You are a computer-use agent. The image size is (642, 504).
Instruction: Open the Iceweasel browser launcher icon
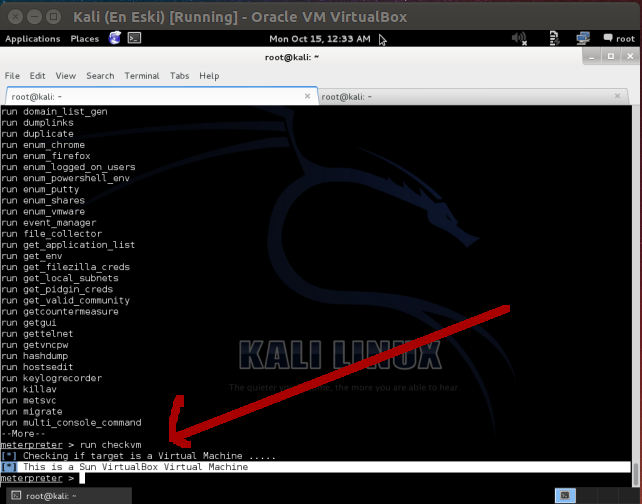[115, 38]
